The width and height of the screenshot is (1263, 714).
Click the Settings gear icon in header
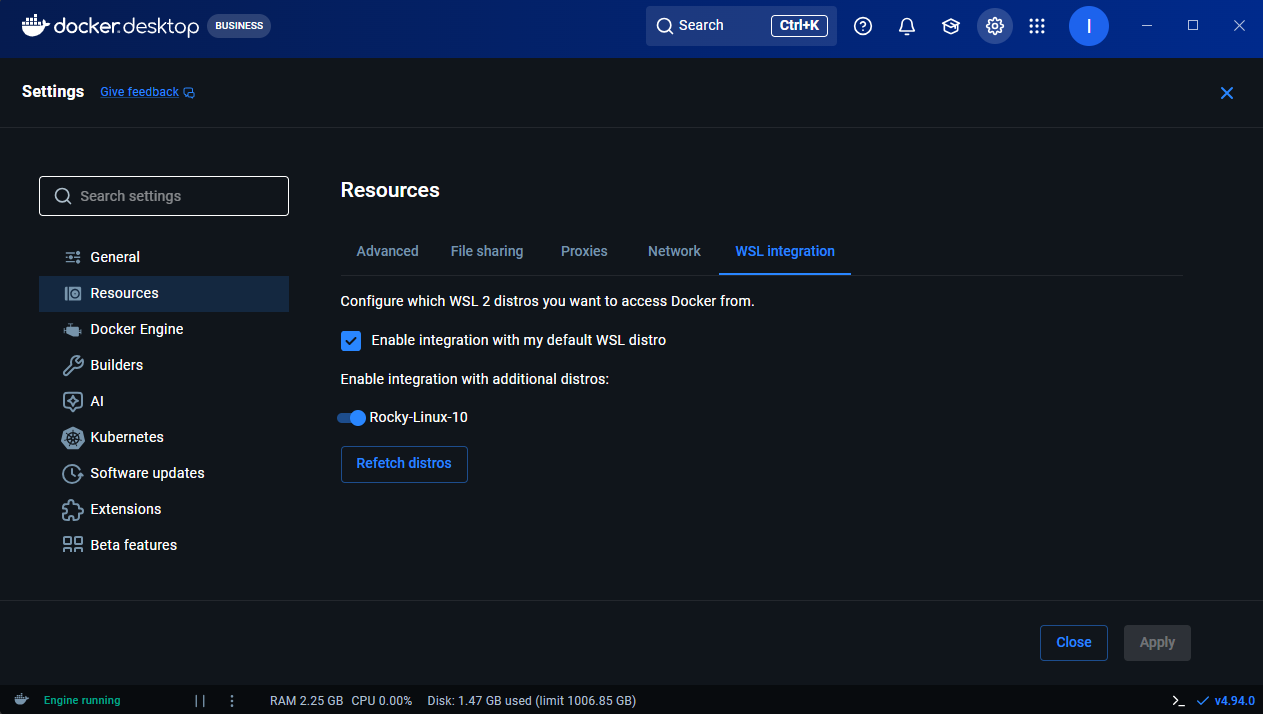(995, 26)
